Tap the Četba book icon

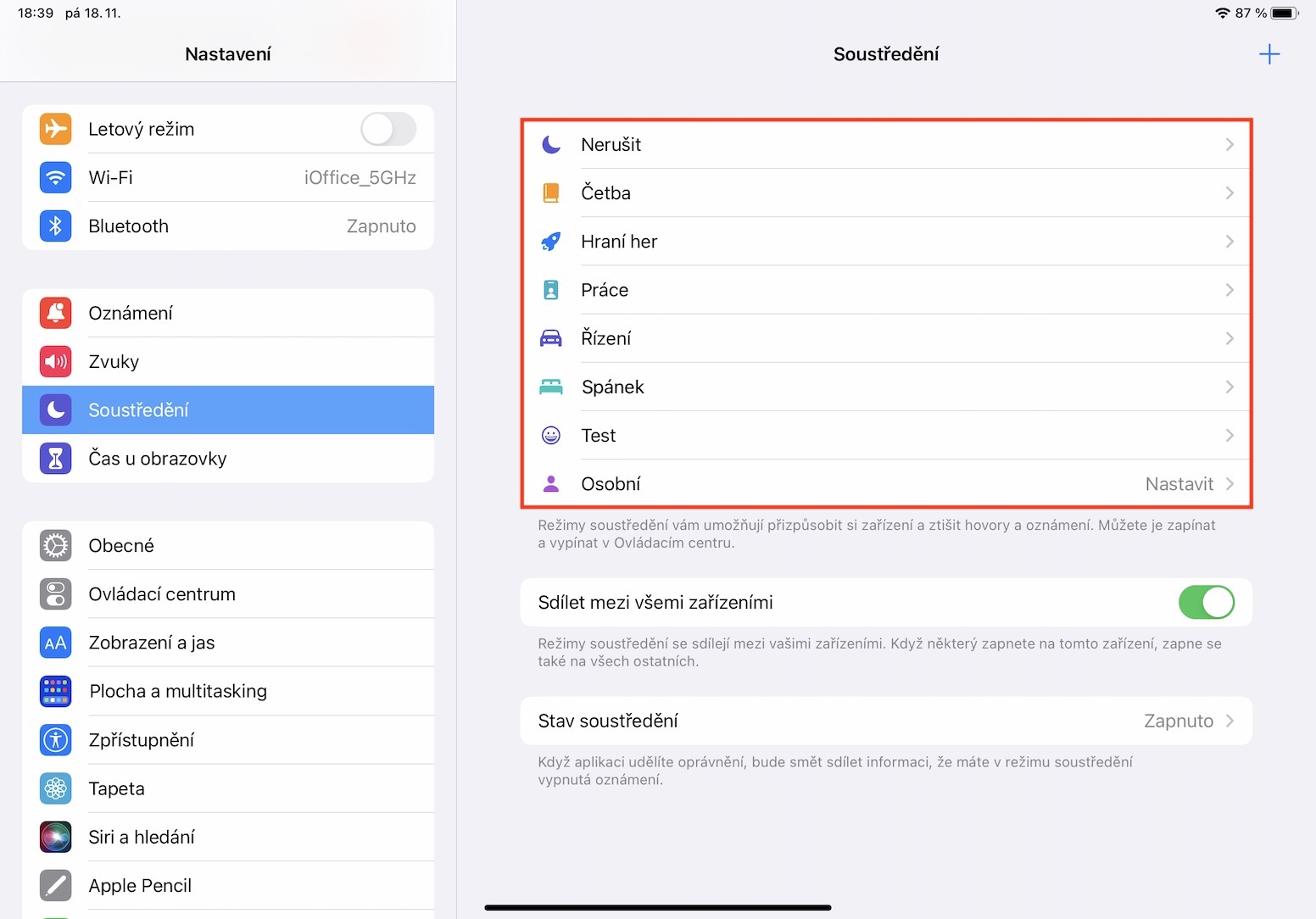coord(551,193)
